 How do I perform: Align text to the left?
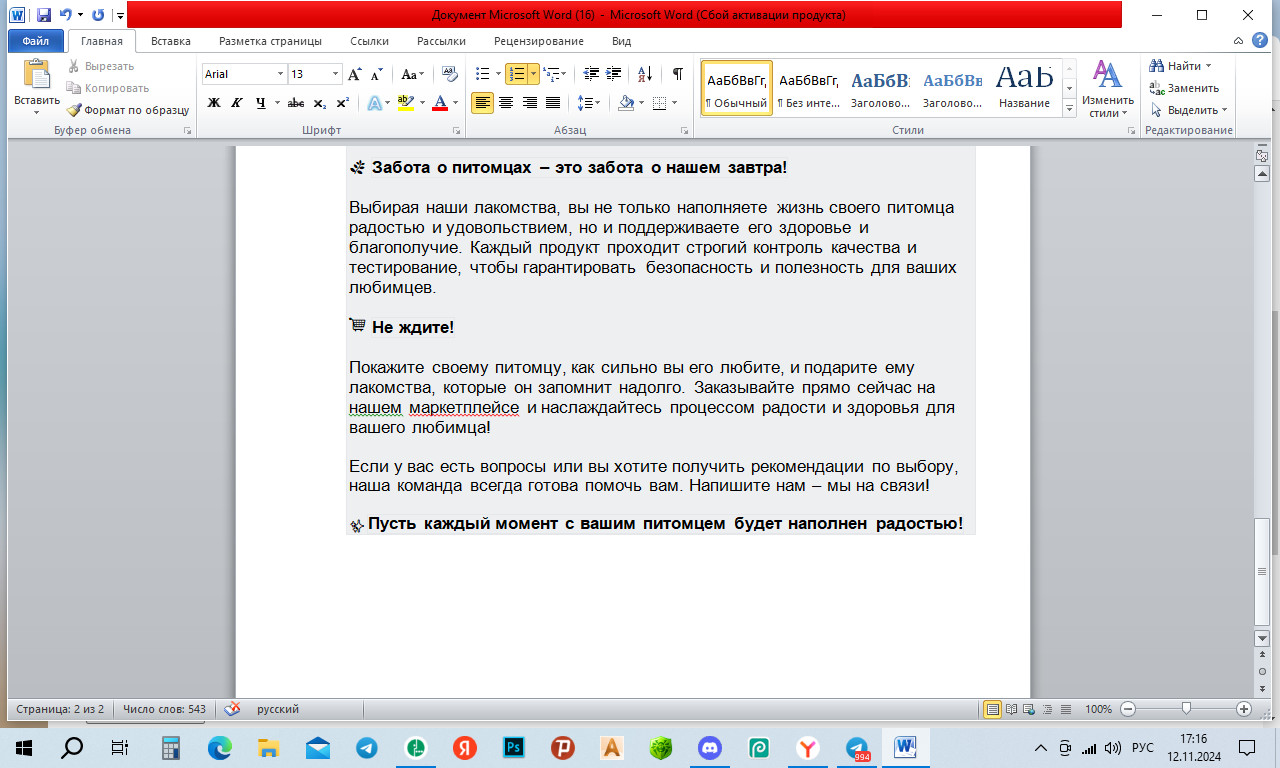(x=482, y=103)
